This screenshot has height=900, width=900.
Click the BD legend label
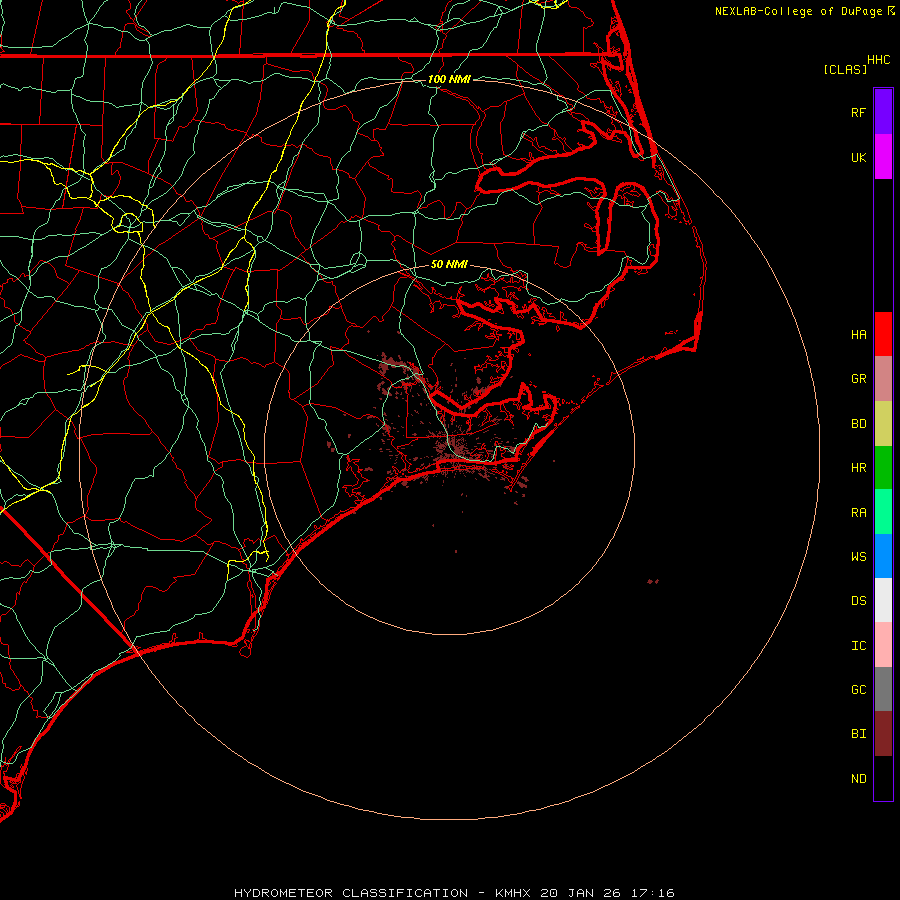[858, 424]
